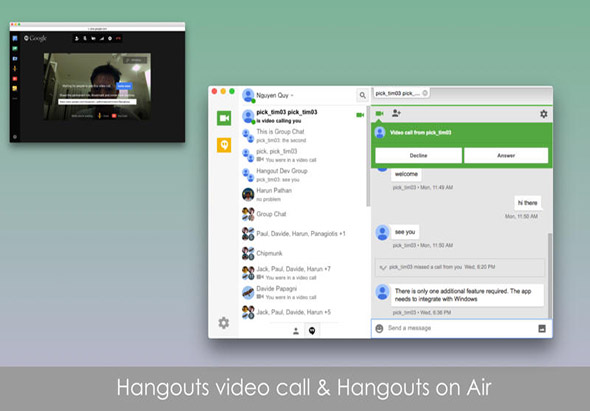This screenshot has width=590, height=411.
Task: Close the pick_tim03 chat tab
Action: (425, 93)
